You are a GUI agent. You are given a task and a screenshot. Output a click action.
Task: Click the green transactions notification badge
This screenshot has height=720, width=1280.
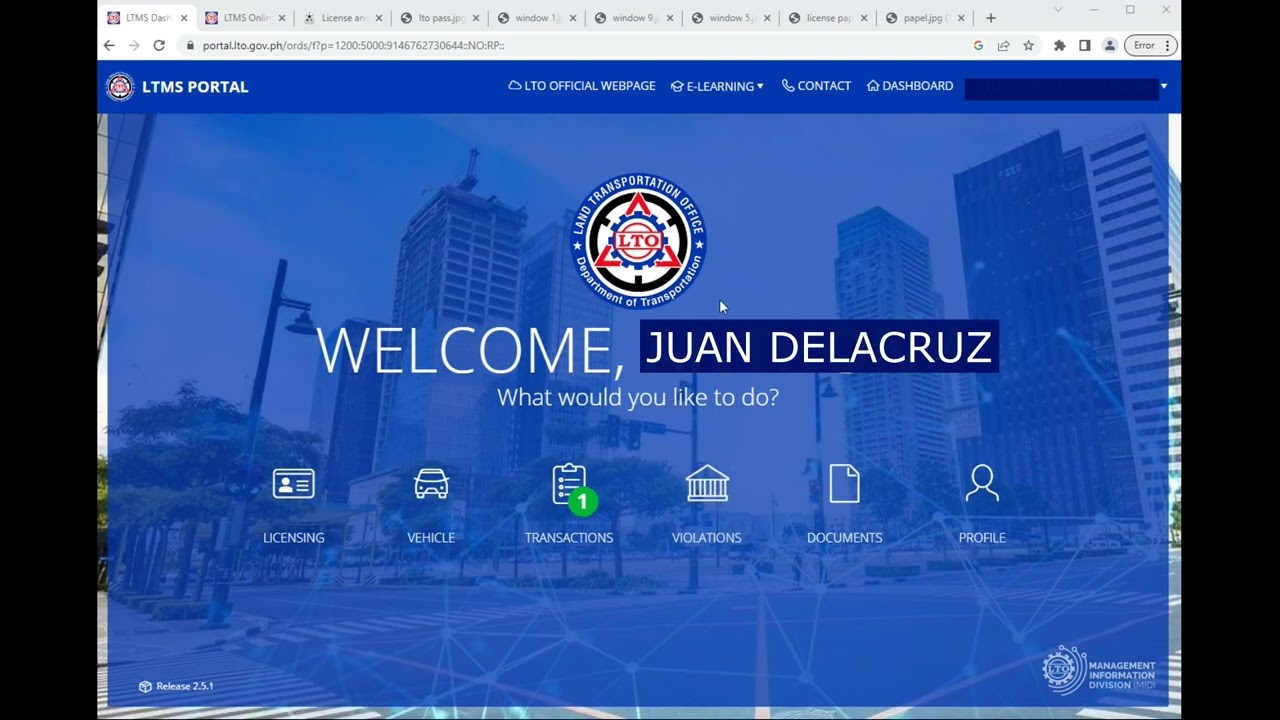point(583,502)
